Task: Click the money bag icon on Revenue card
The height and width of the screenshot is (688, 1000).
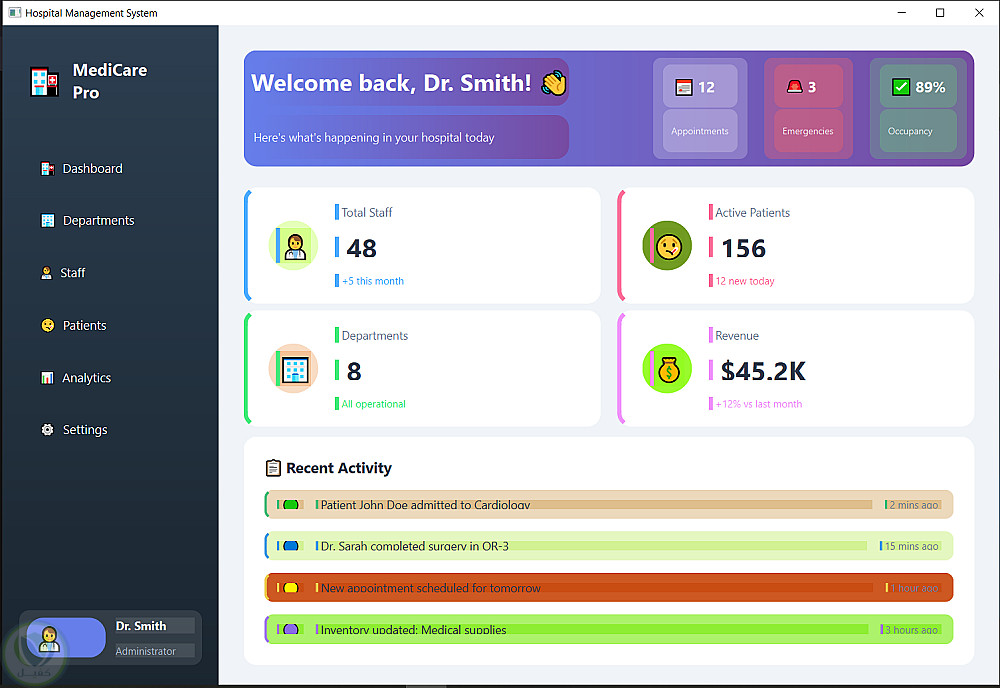Action: pyautogui.click(x=668, y=369)
